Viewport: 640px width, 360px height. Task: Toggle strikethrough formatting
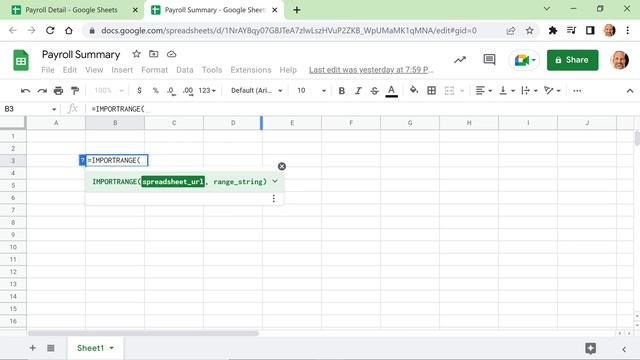374,91
